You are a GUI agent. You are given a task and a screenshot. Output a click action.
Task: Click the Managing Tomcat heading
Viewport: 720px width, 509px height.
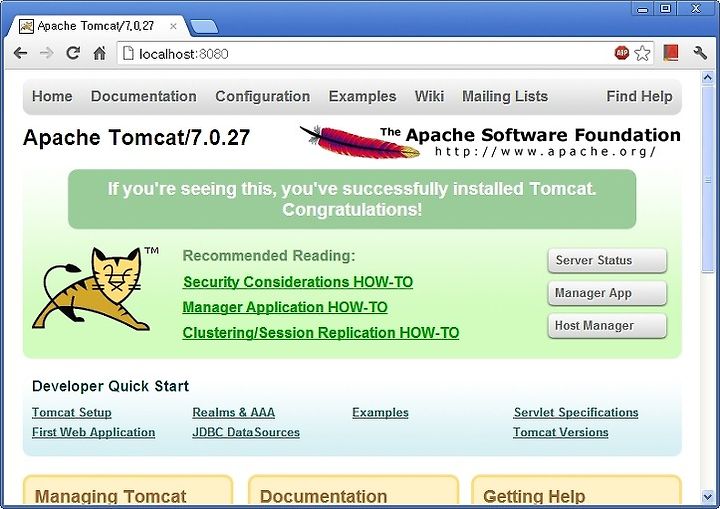(111, 496)
